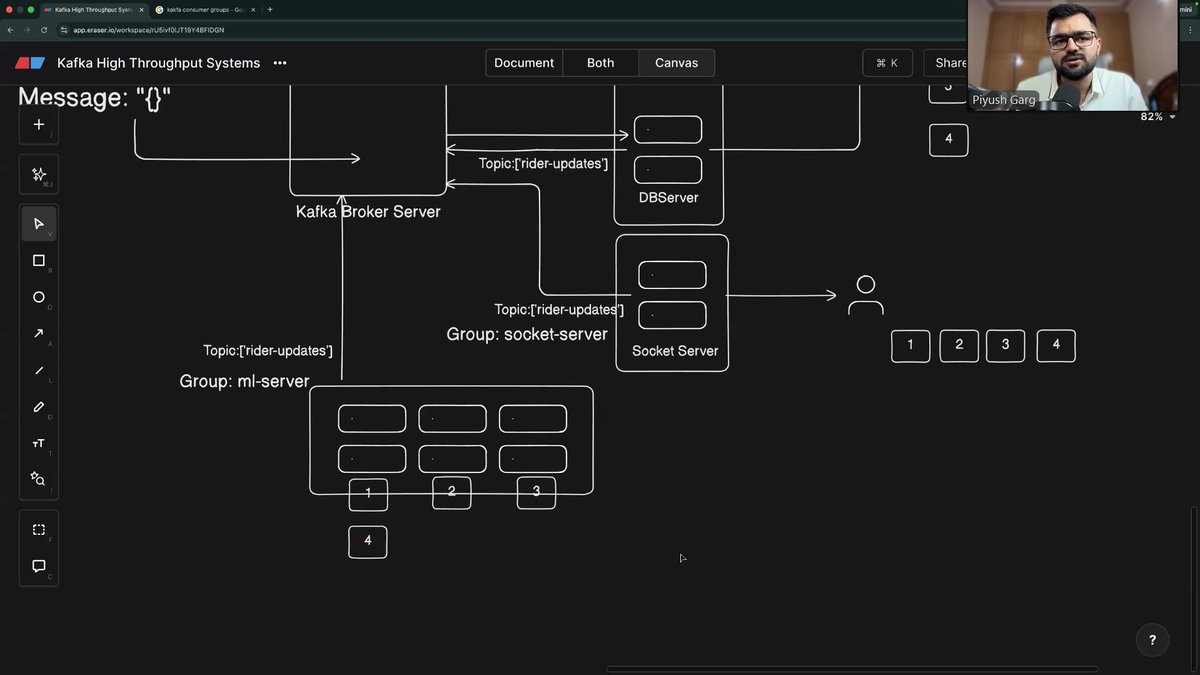Close the kafka consumer groups tab
The image size is (1200, 675).
pyautogui.click(x=255, y=9)
